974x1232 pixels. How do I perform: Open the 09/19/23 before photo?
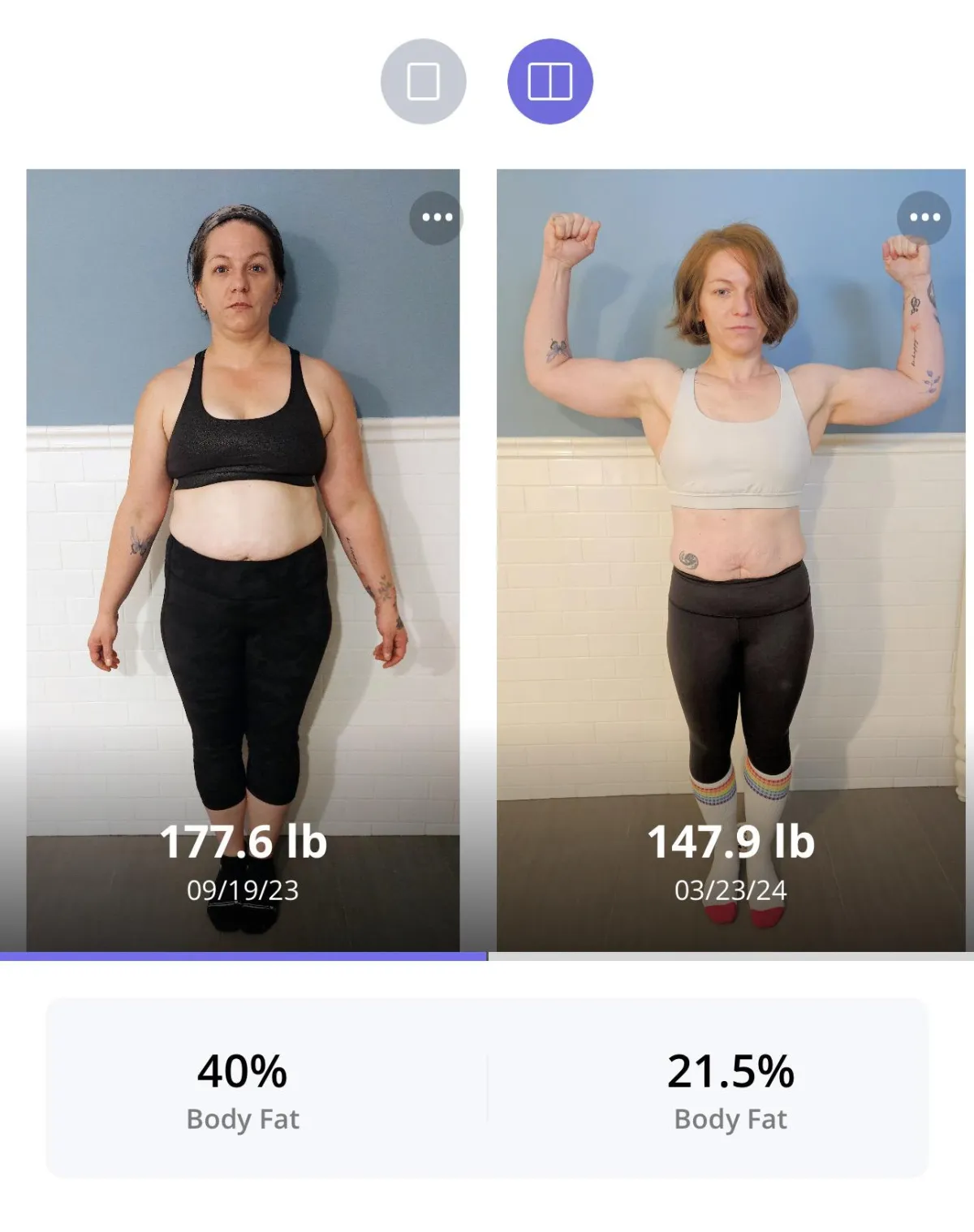(243, 560)
